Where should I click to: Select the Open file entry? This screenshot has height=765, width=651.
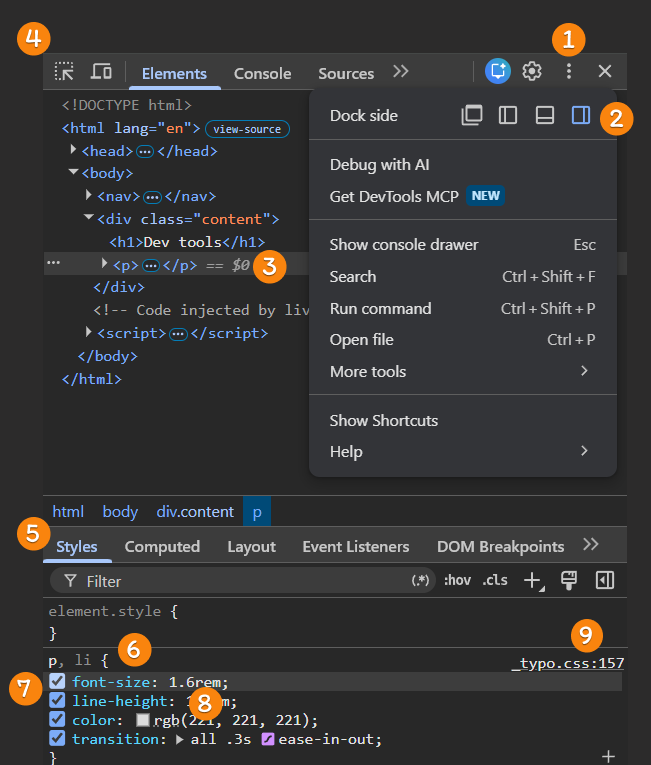click(x=463, y=340)
